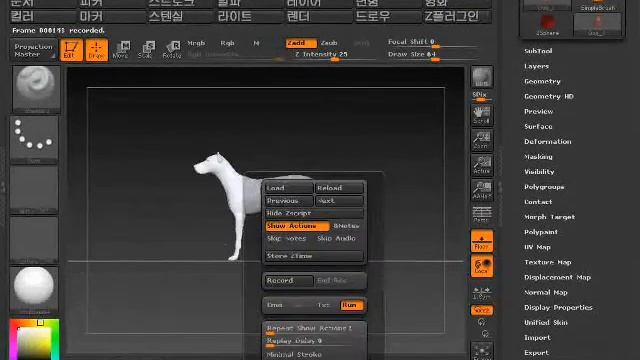Activate the Edit mode icon

(x=71, y=50)
